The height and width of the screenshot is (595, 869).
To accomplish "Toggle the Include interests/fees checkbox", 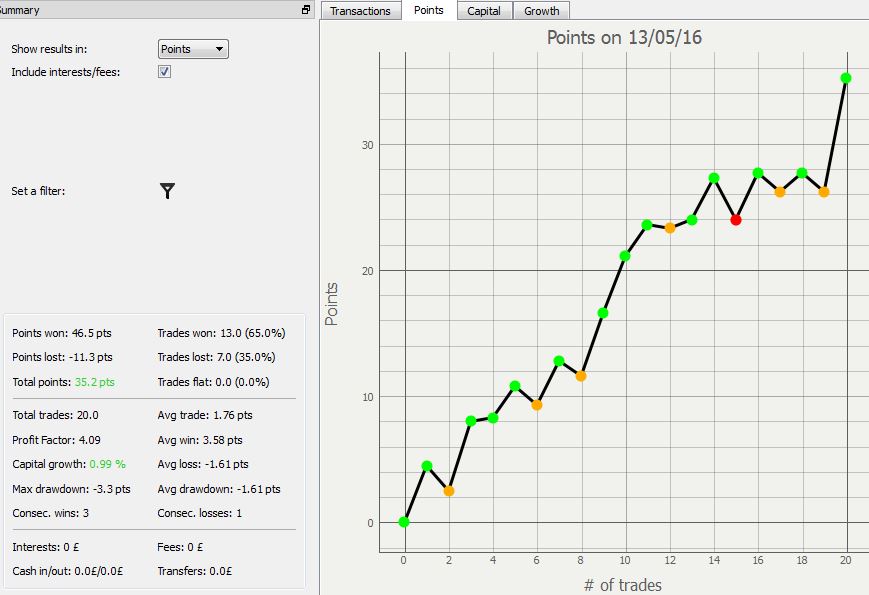I will [x=165, y=71].
